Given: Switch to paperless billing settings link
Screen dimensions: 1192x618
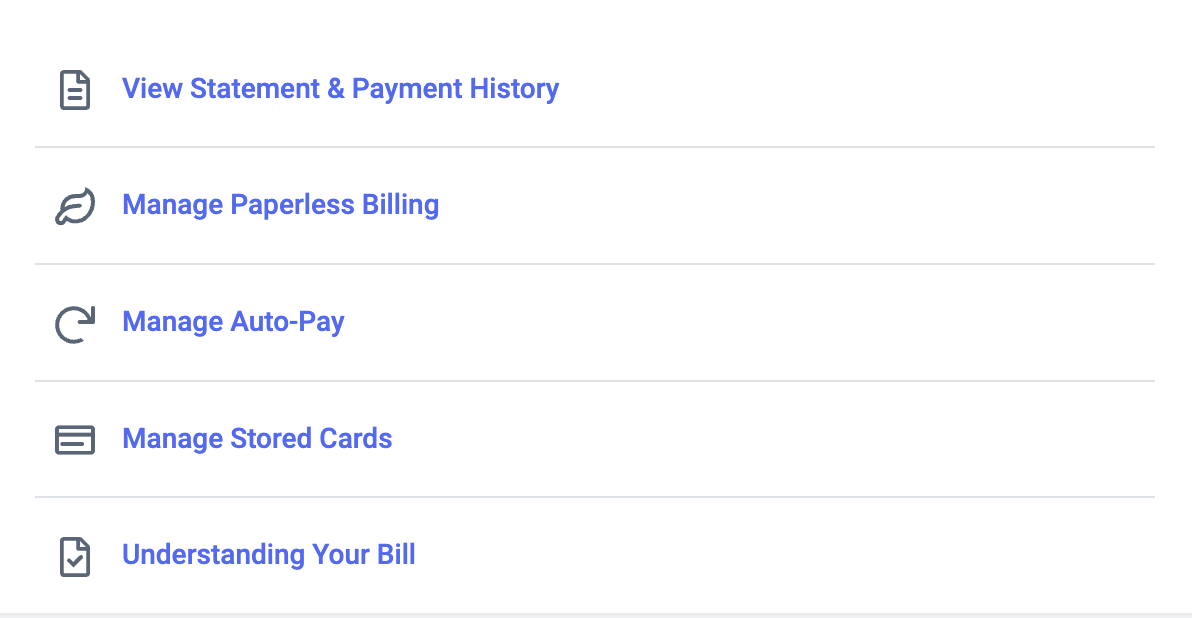Looking at the screenshot, I should (x=280, y=205).
